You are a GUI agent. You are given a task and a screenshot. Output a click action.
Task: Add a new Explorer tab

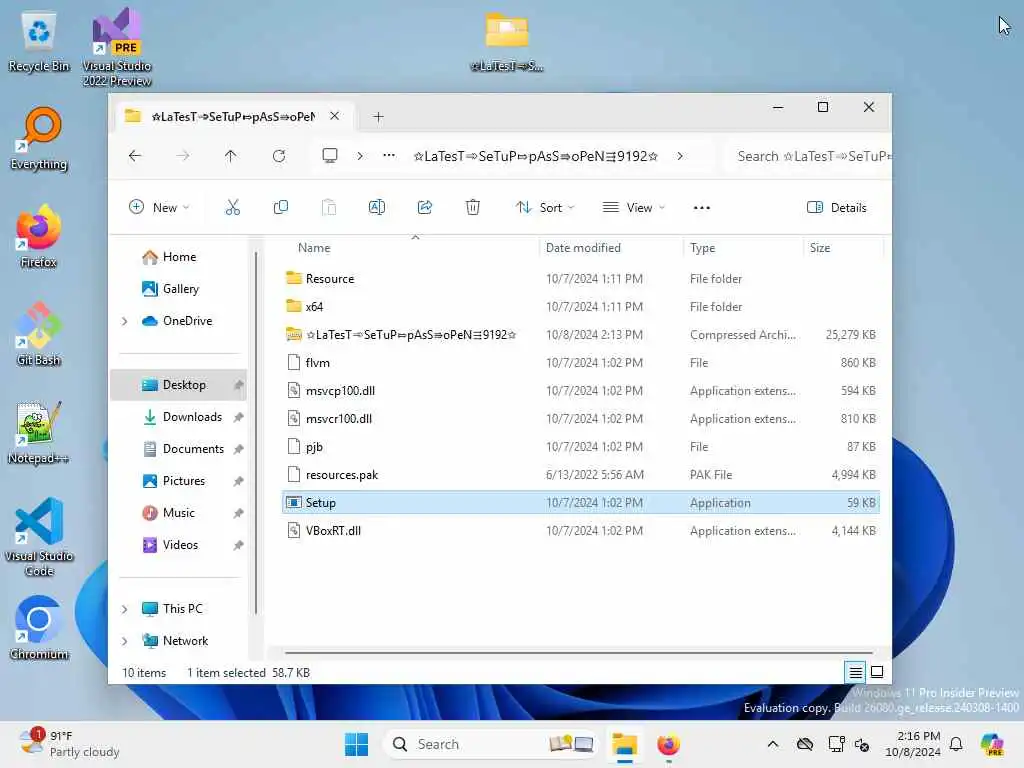378,117
